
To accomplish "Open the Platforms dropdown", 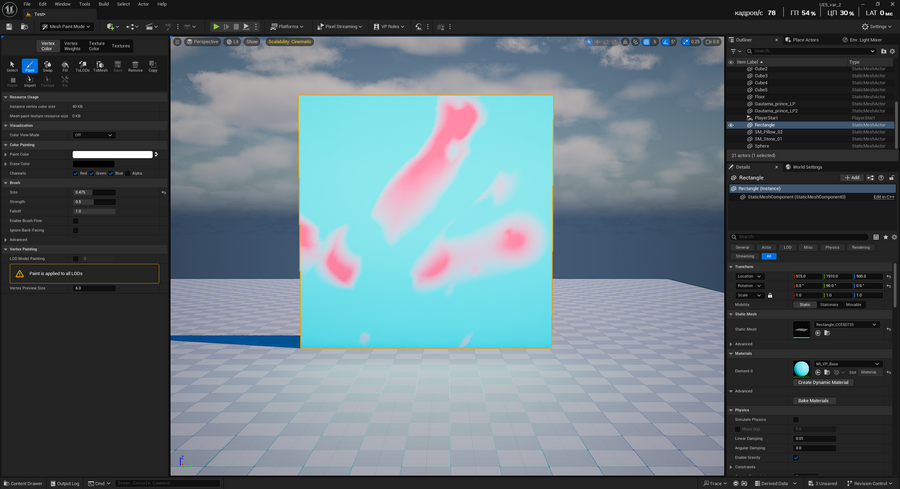I will pos(287,26).
